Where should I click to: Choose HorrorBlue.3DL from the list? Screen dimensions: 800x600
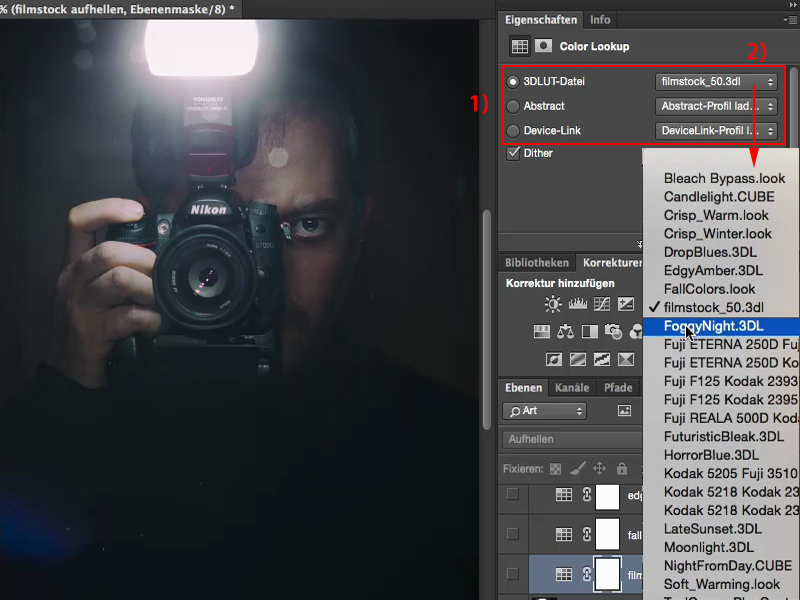coord(720,455)
